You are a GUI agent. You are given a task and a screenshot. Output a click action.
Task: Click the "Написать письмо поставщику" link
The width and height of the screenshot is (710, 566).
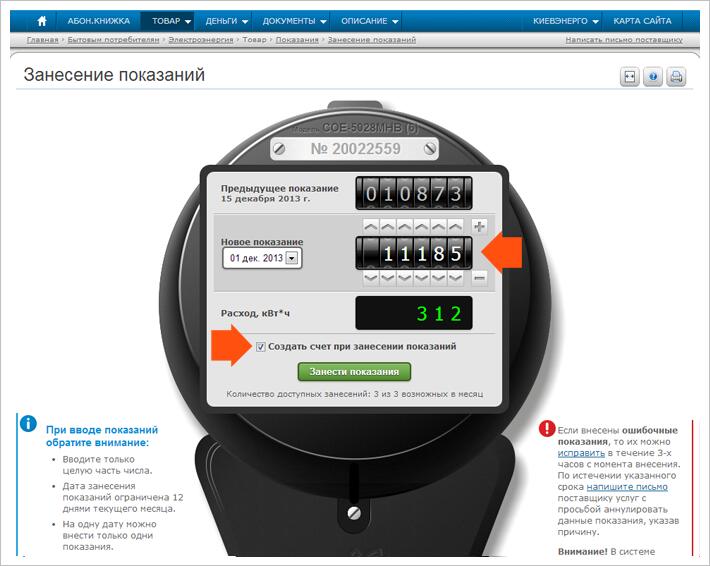(x=623, y=40)
